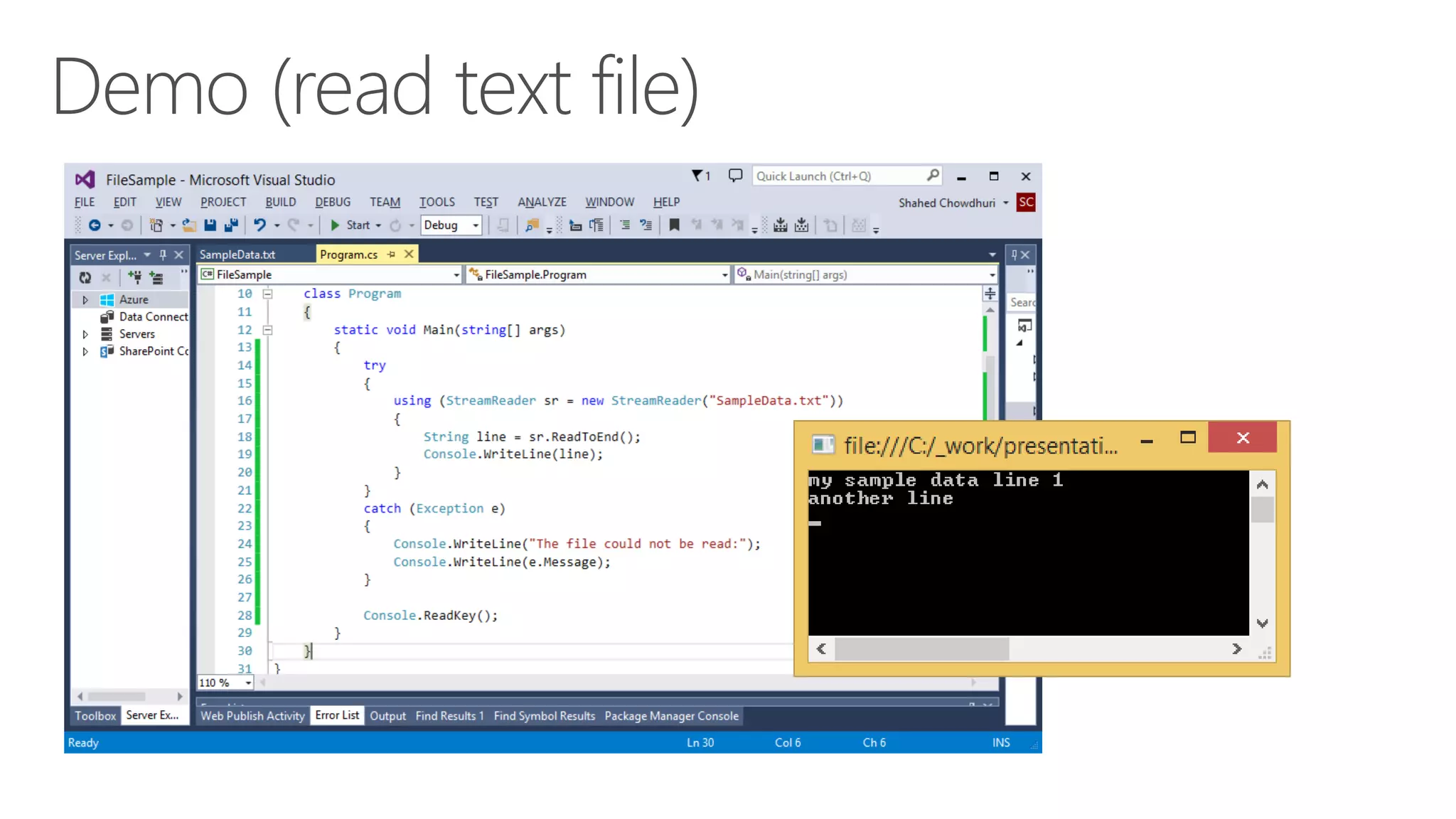Click the Connect to Database icon
Screen dimensions: 1456x819
pos(135,277)
